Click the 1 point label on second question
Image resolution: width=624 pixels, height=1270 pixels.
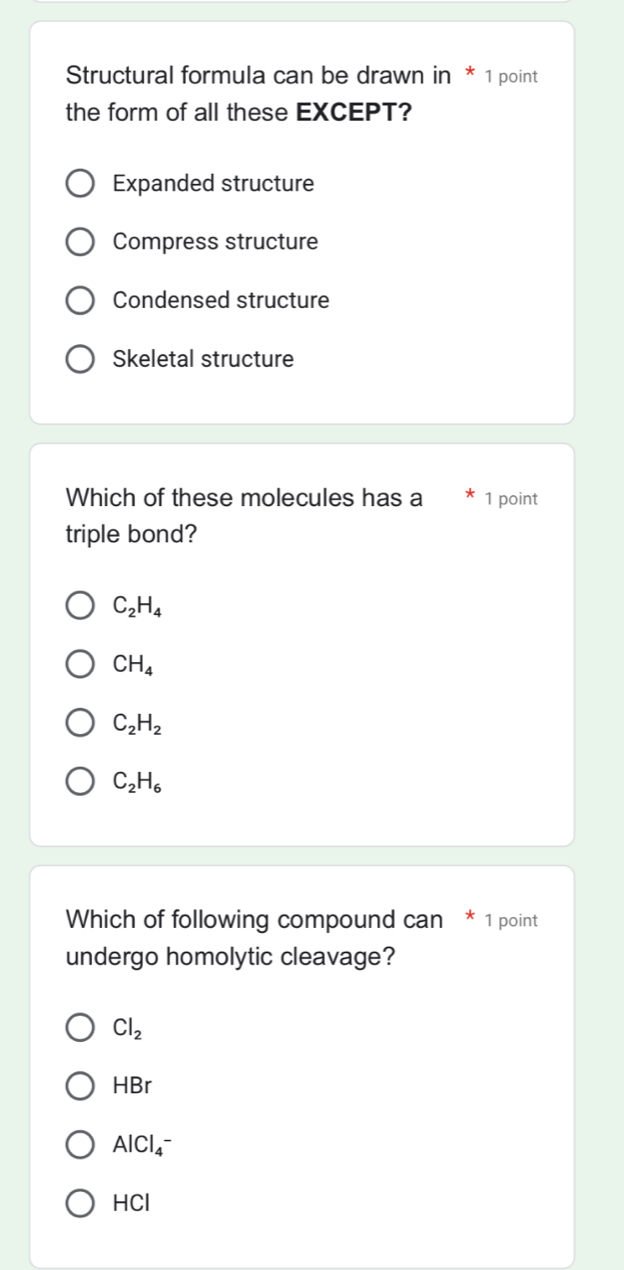512,498
